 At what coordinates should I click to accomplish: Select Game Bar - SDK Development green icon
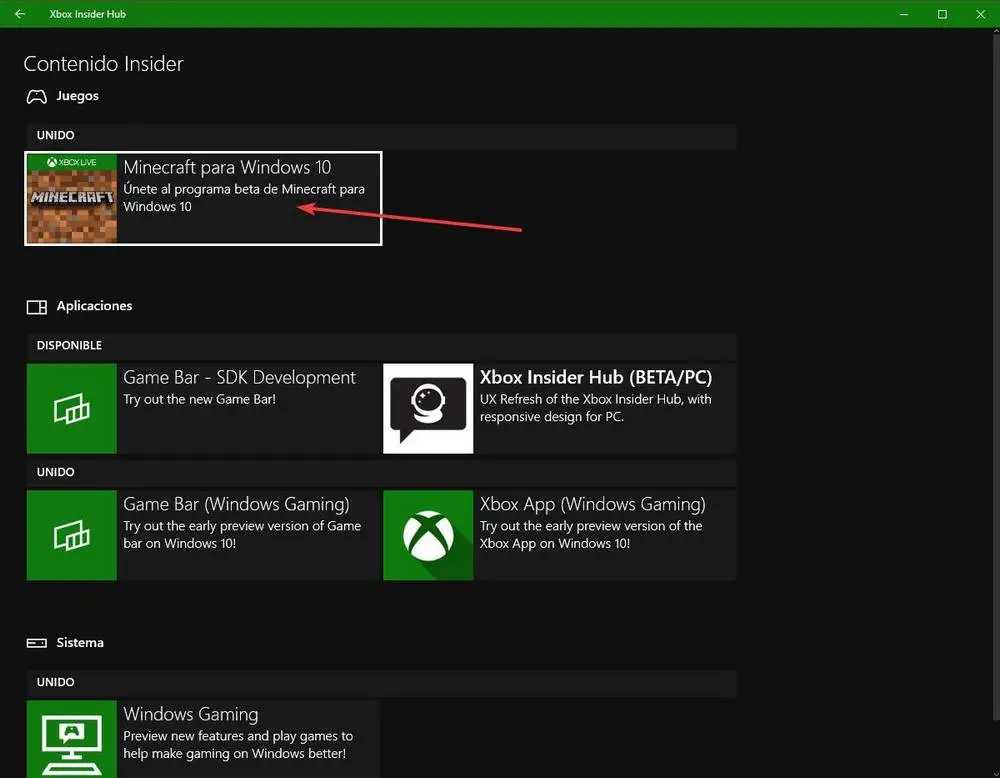point(71,408)
